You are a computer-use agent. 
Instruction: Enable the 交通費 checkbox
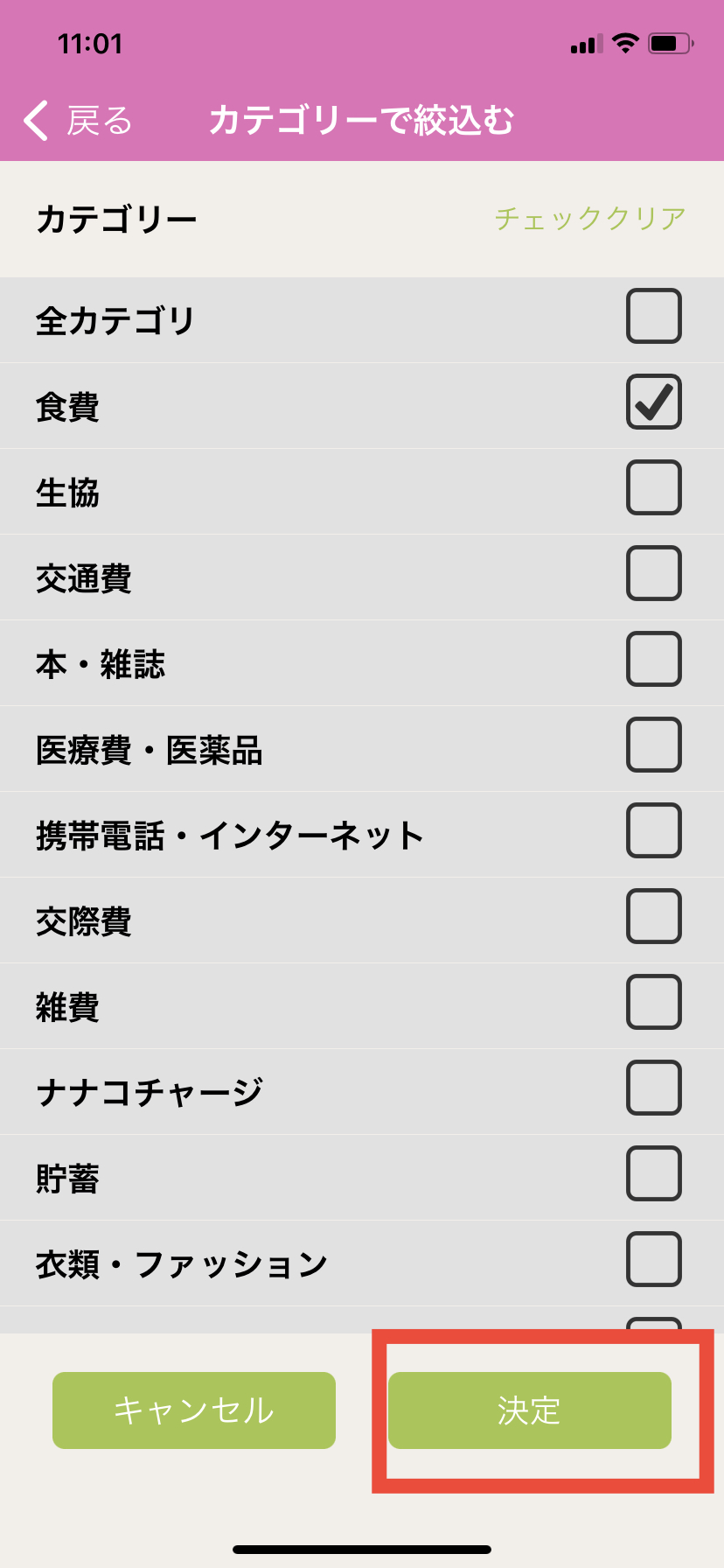[x=653, y=573]
